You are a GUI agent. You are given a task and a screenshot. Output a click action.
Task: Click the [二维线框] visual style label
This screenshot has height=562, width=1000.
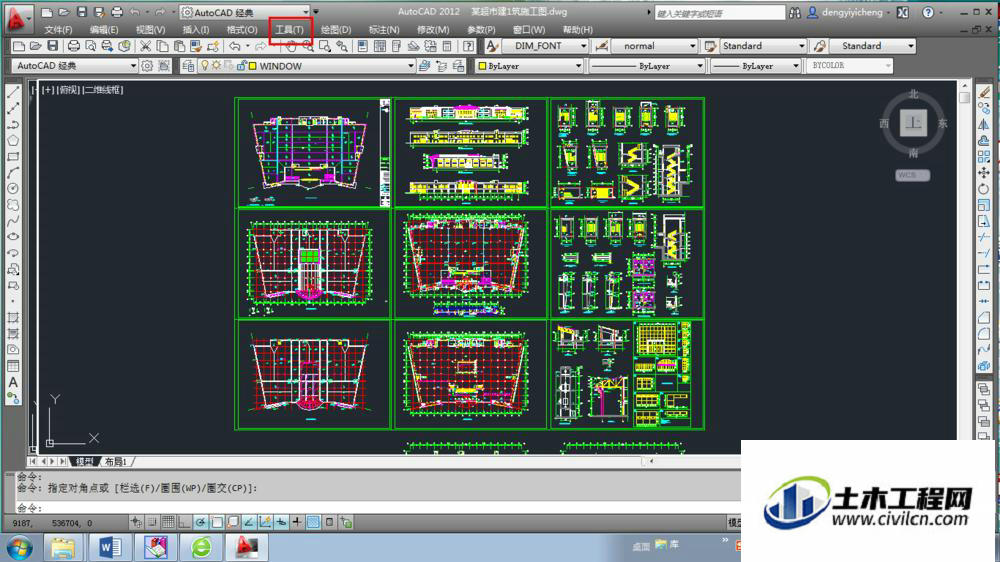point(103,90)
